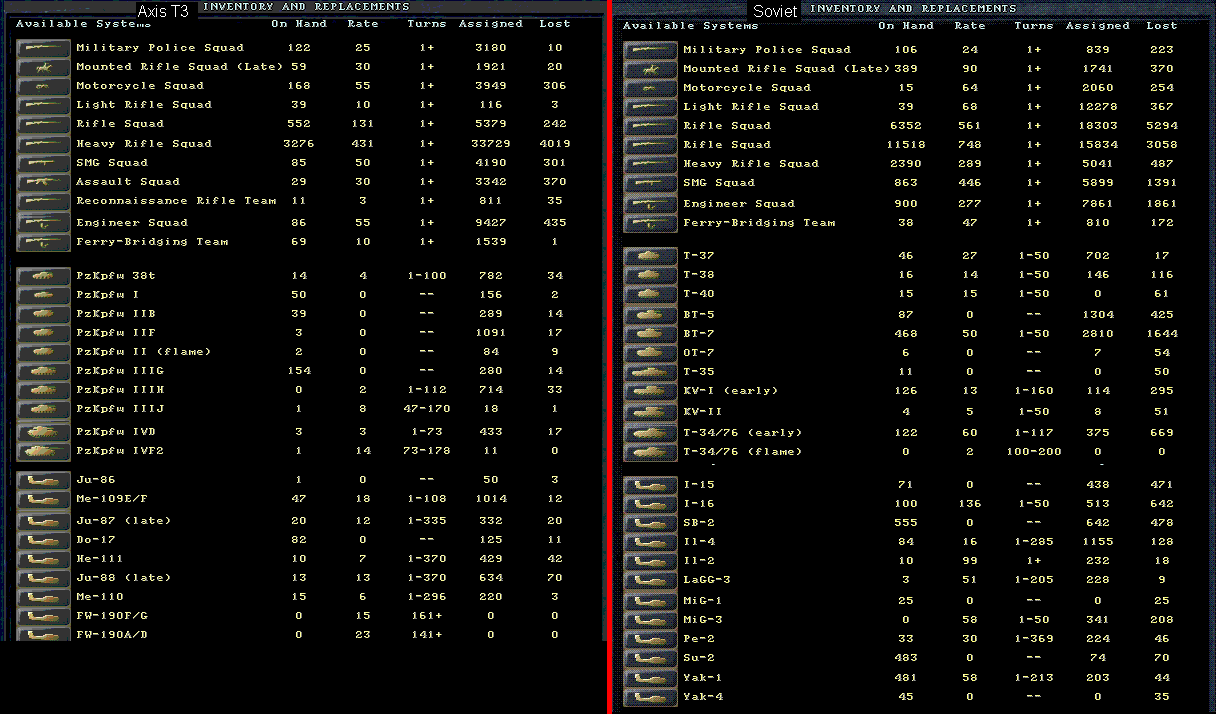Select the Heavy Rifle Squad icon in Axis panel
Screen dimensions: 1216x714
tap(44, 143)
